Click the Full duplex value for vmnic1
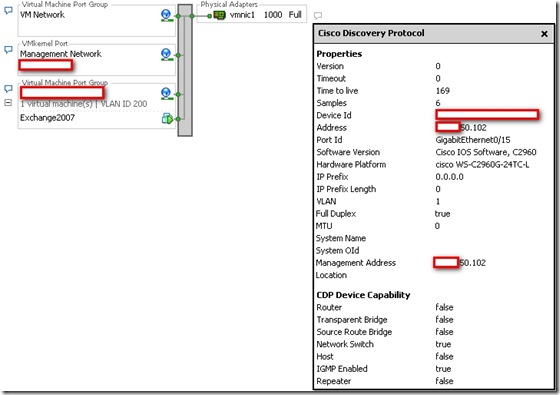This screenshot has width=560, height=395. tap(295, 15)
